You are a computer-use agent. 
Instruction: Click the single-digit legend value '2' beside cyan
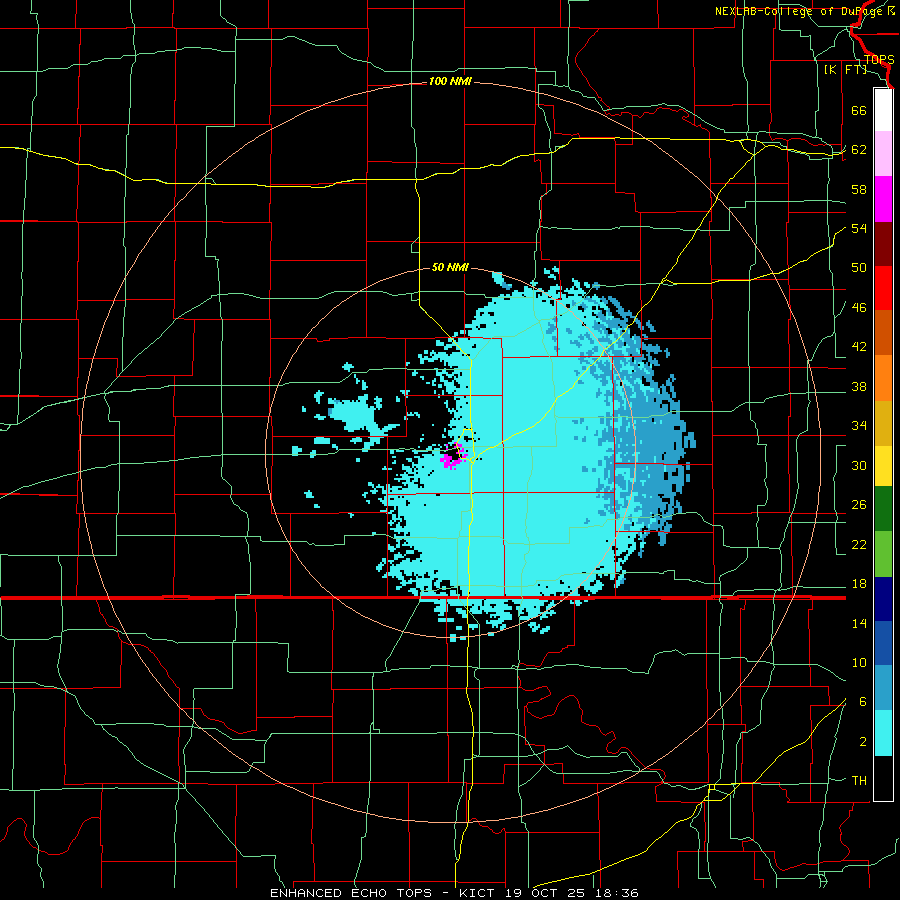(862, 742)
